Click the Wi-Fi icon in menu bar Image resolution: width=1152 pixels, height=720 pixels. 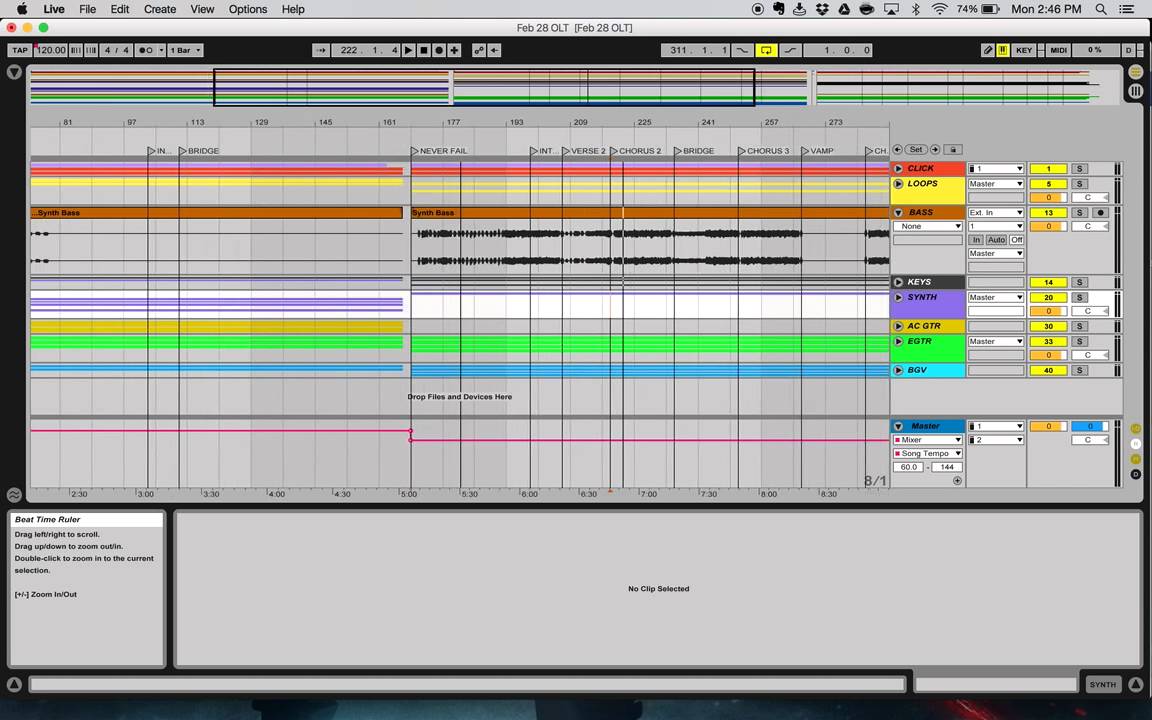[x=939, y=9]
